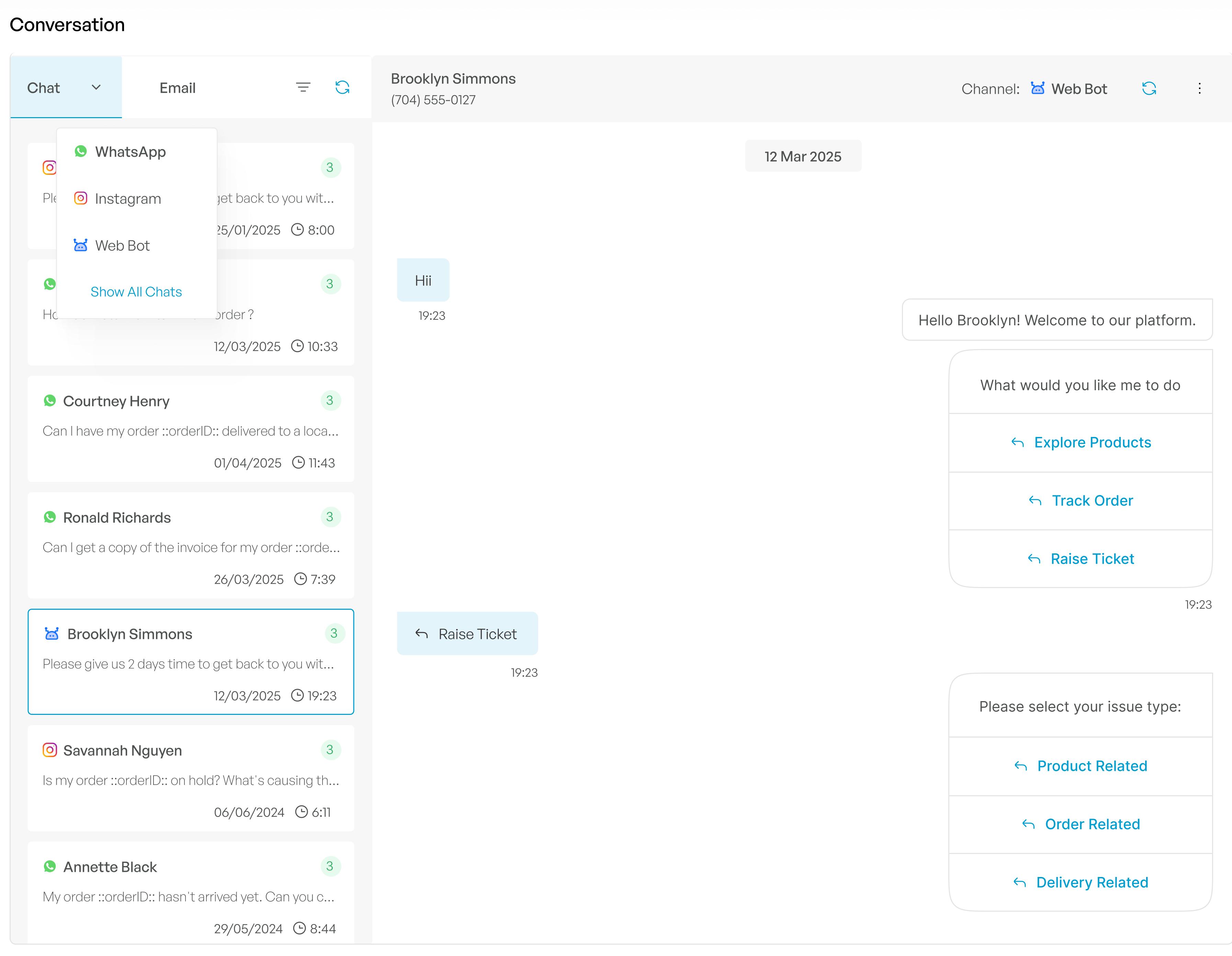Select Web Bot from the channel filter menu
Image resolution: width=1232 pixels, height=956 pixels.
pyautogui.click(x=122, y=245)
